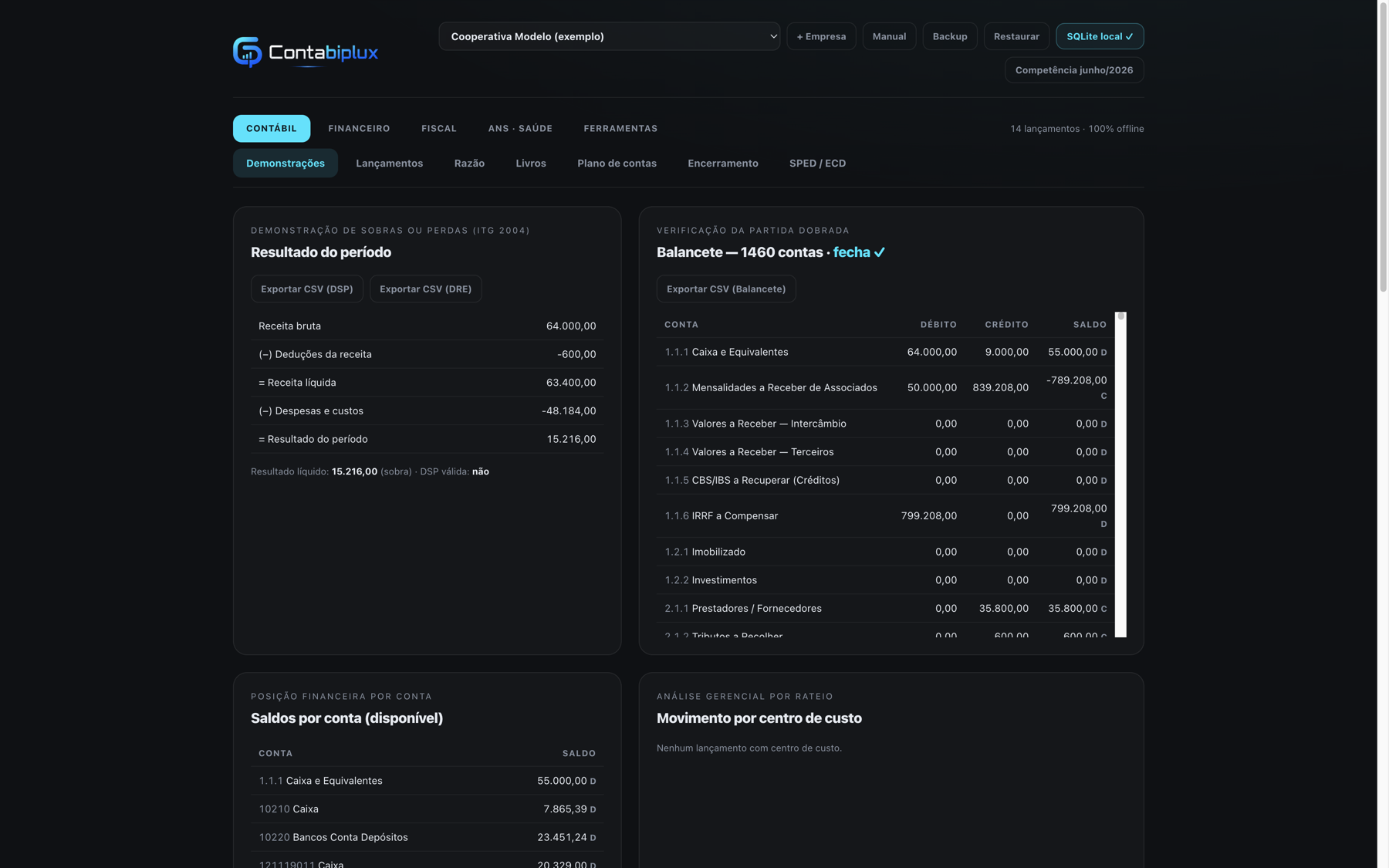This screenshot has height=868, width=1389.
Task: Click the CRÉDITO column header
Action: [1006, 325]
